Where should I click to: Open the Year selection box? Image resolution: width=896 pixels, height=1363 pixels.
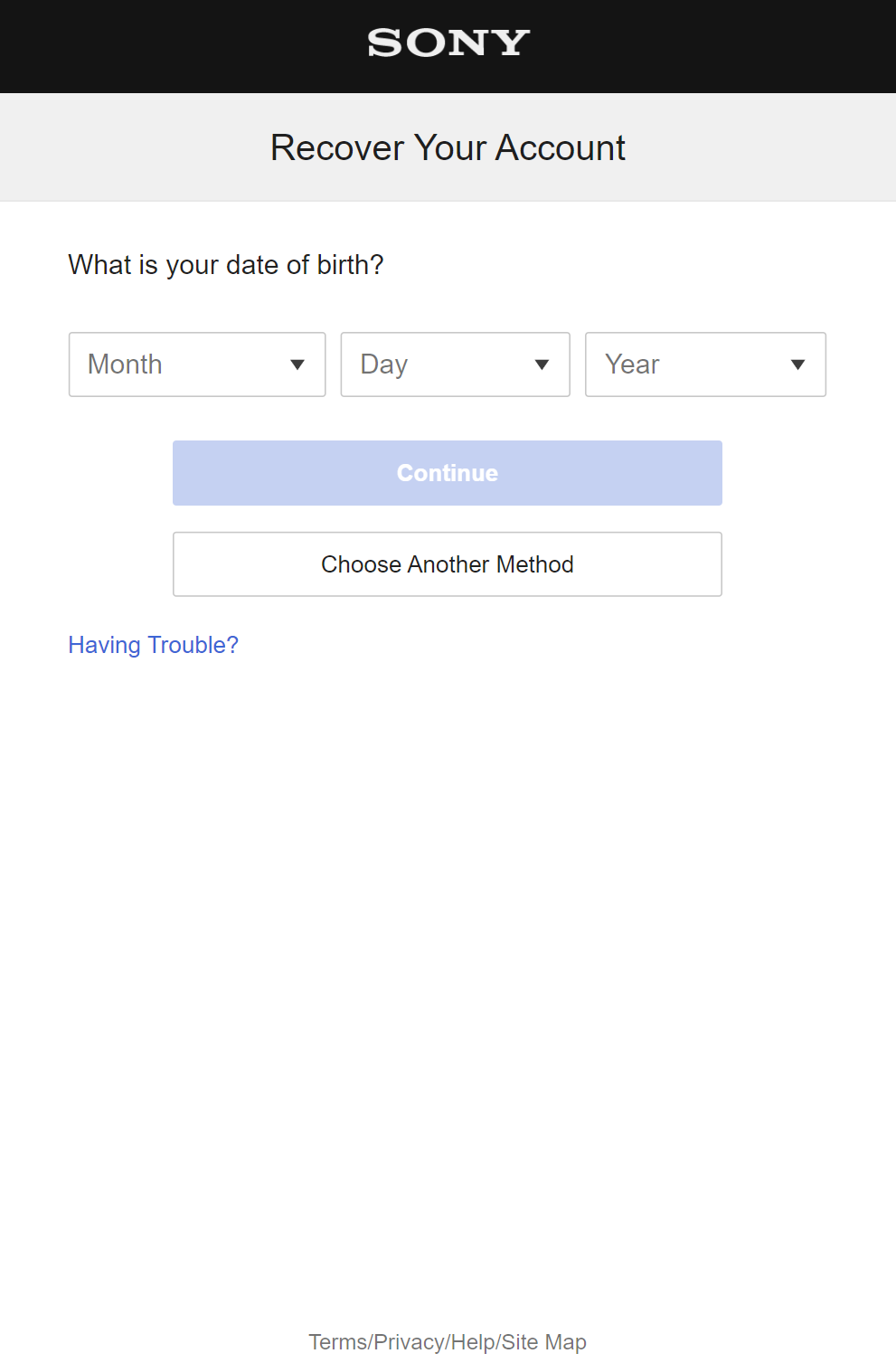coord(705,364)
